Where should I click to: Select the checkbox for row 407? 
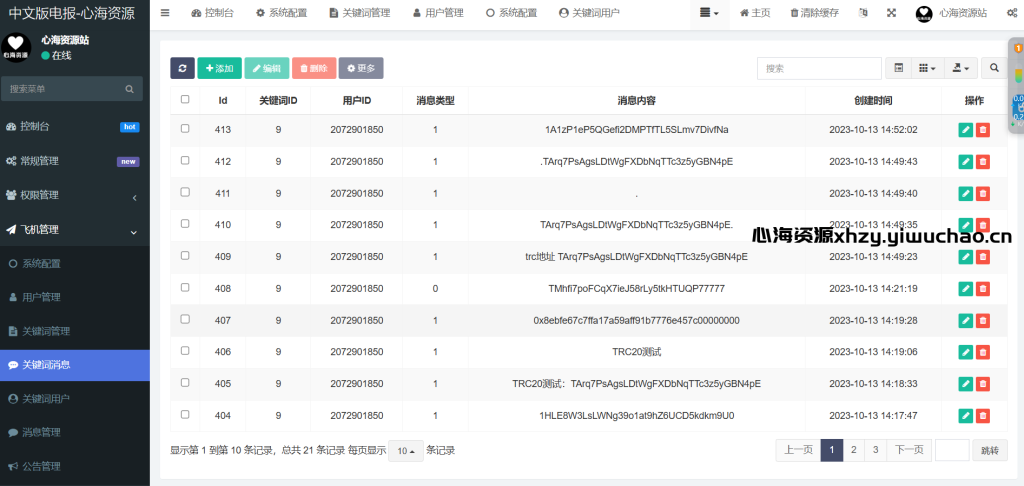point(185,319)
